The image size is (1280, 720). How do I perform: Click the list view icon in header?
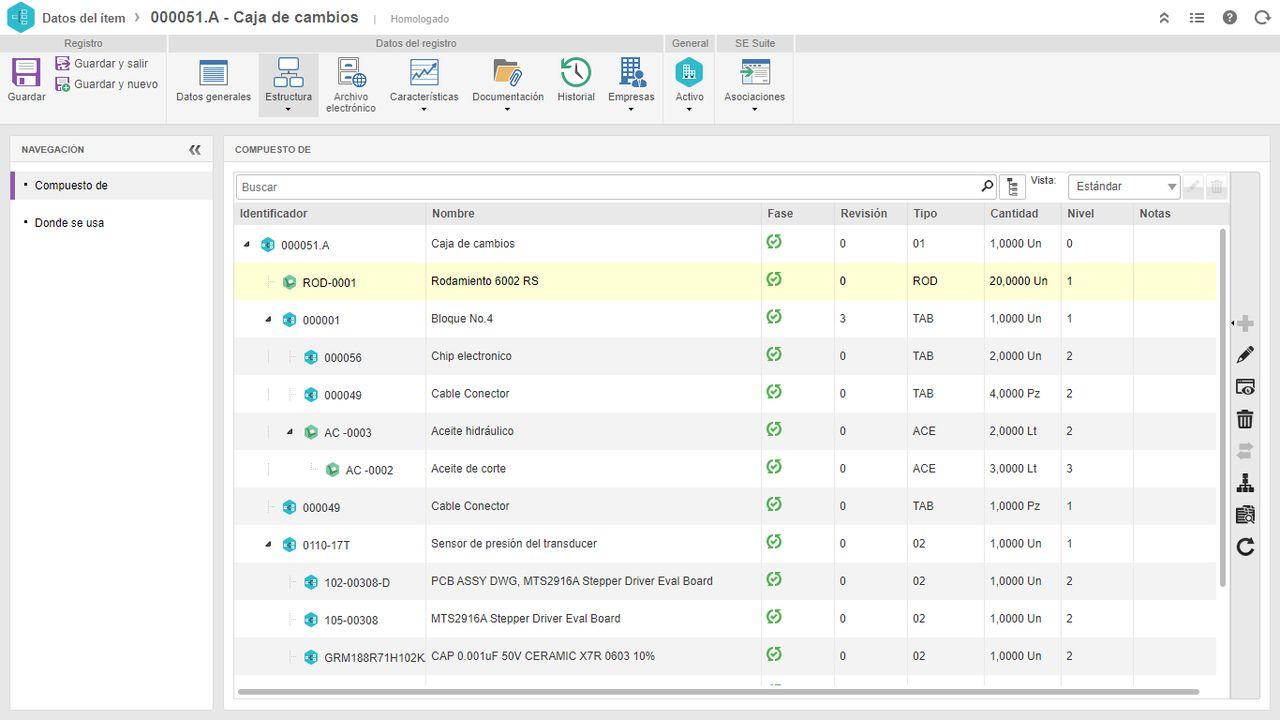point(1197,18)
